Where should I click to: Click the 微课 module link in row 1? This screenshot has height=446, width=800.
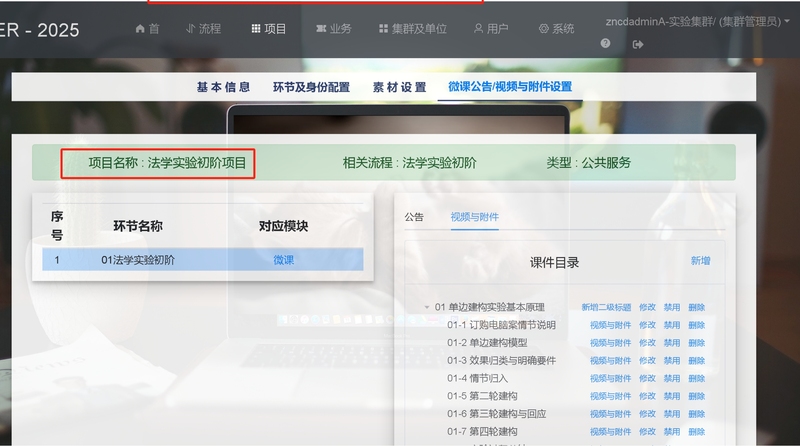point(284,260)
